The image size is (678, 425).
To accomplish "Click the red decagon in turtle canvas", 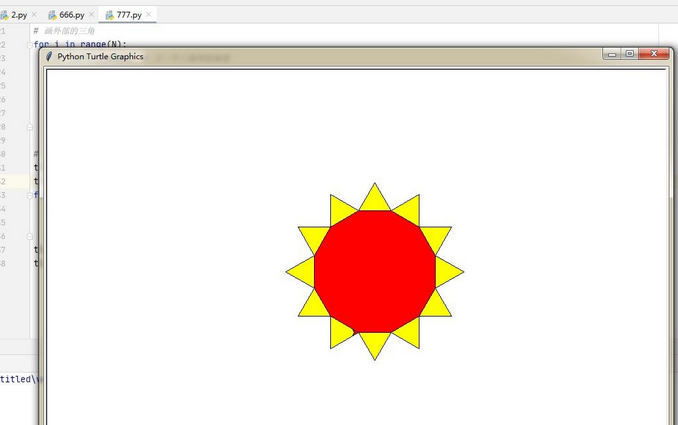I will click(375, 272).
